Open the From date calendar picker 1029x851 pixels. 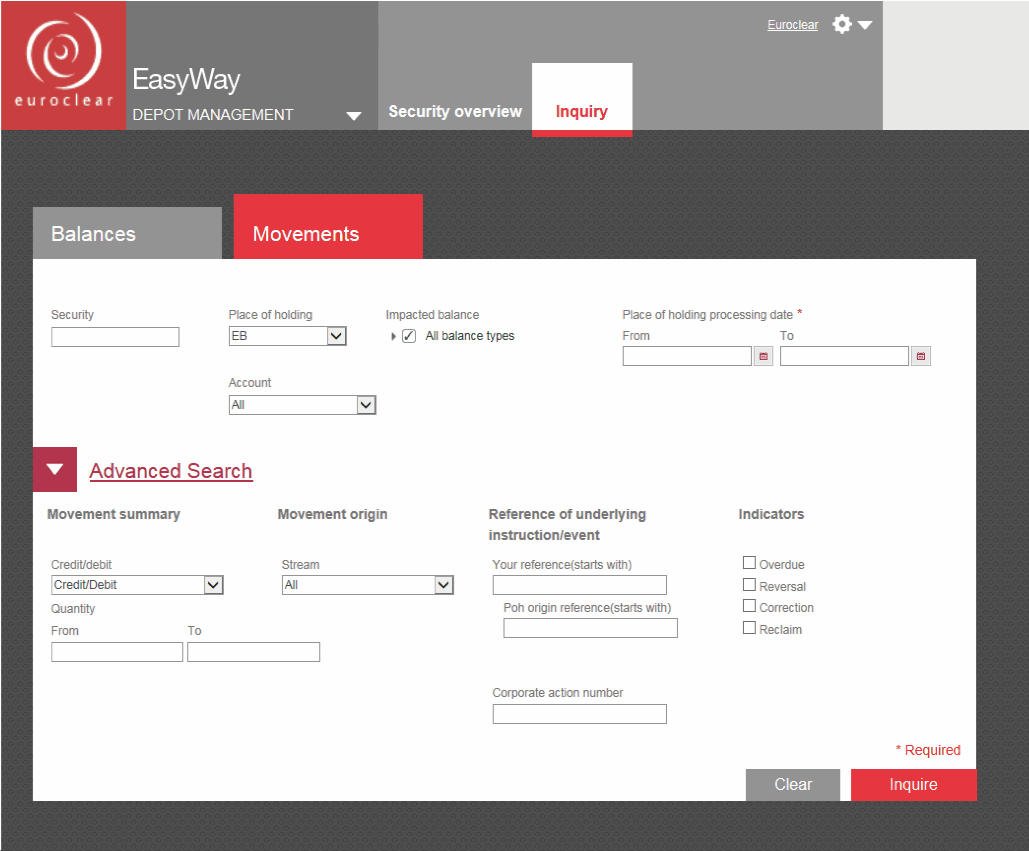(x=763, y=356)
